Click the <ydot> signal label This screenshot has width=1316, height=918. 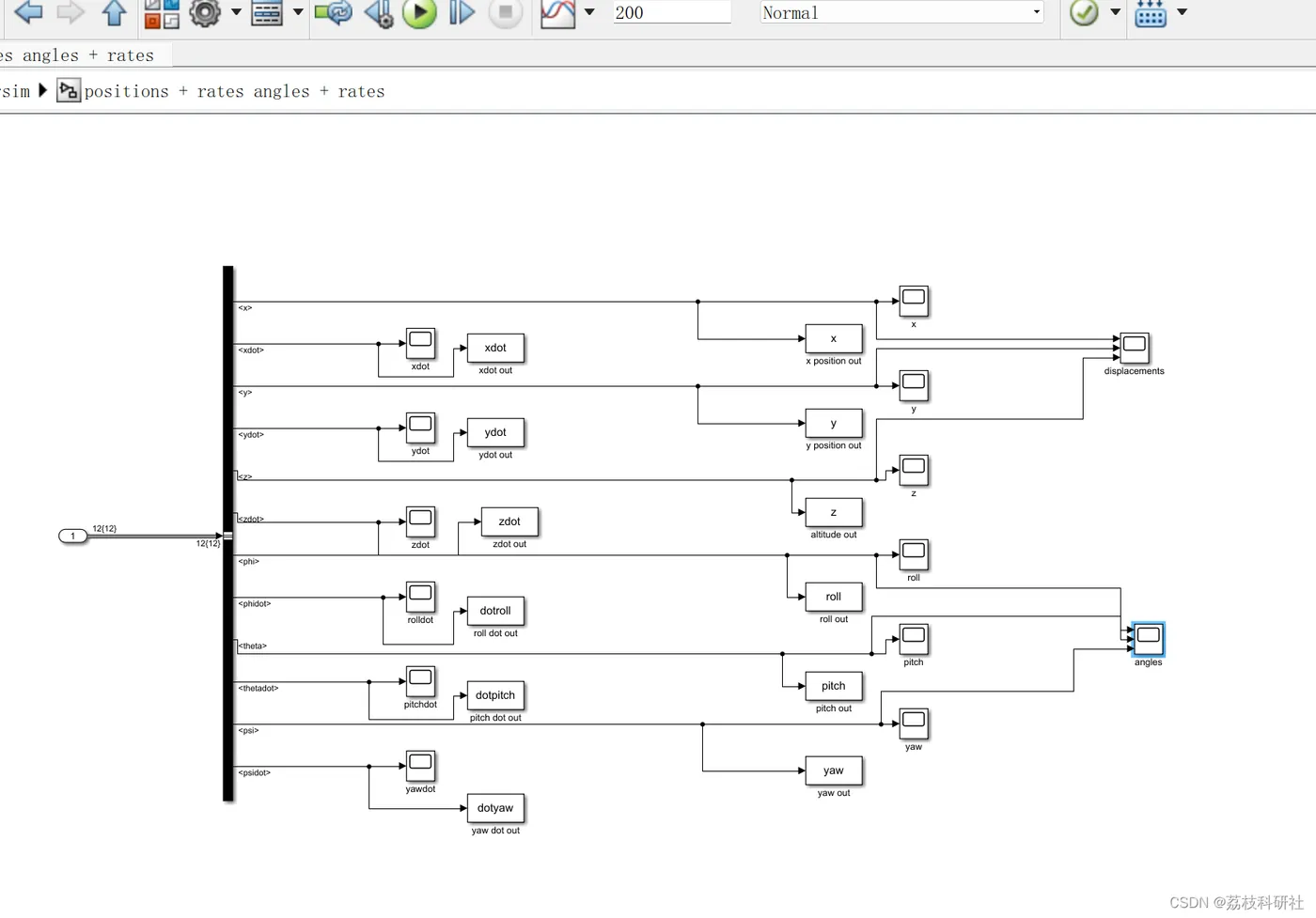251,435
